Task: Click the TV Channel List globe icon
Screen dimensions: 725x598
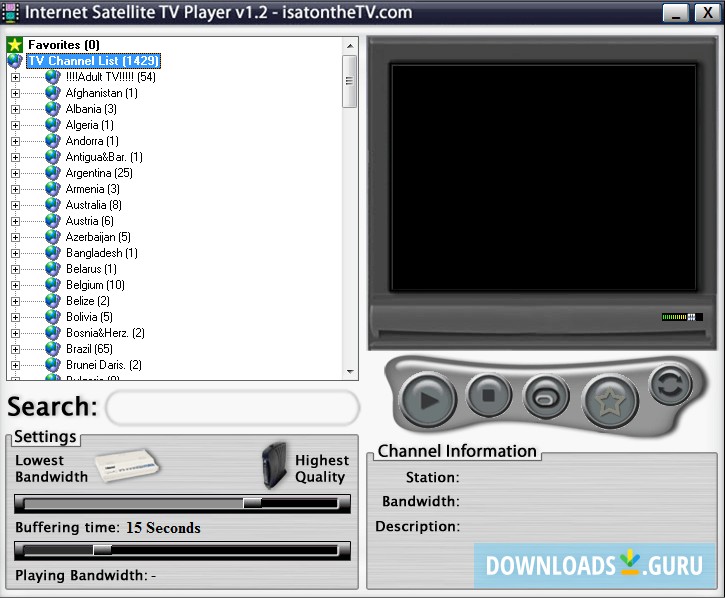Action: [x=15, y=61]
